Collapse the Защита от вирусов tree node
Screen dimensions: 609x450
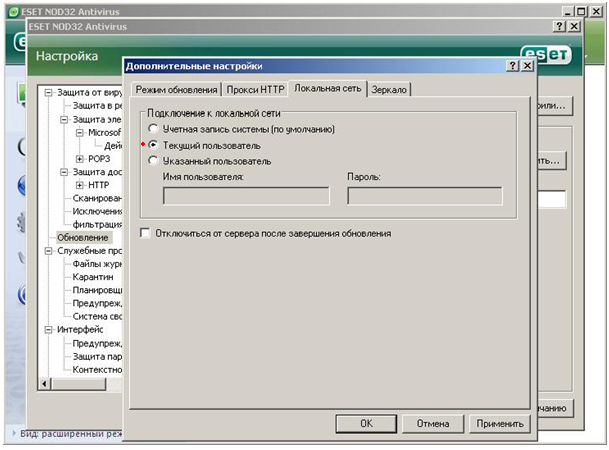pyautogui.click(x=49, y=92)
